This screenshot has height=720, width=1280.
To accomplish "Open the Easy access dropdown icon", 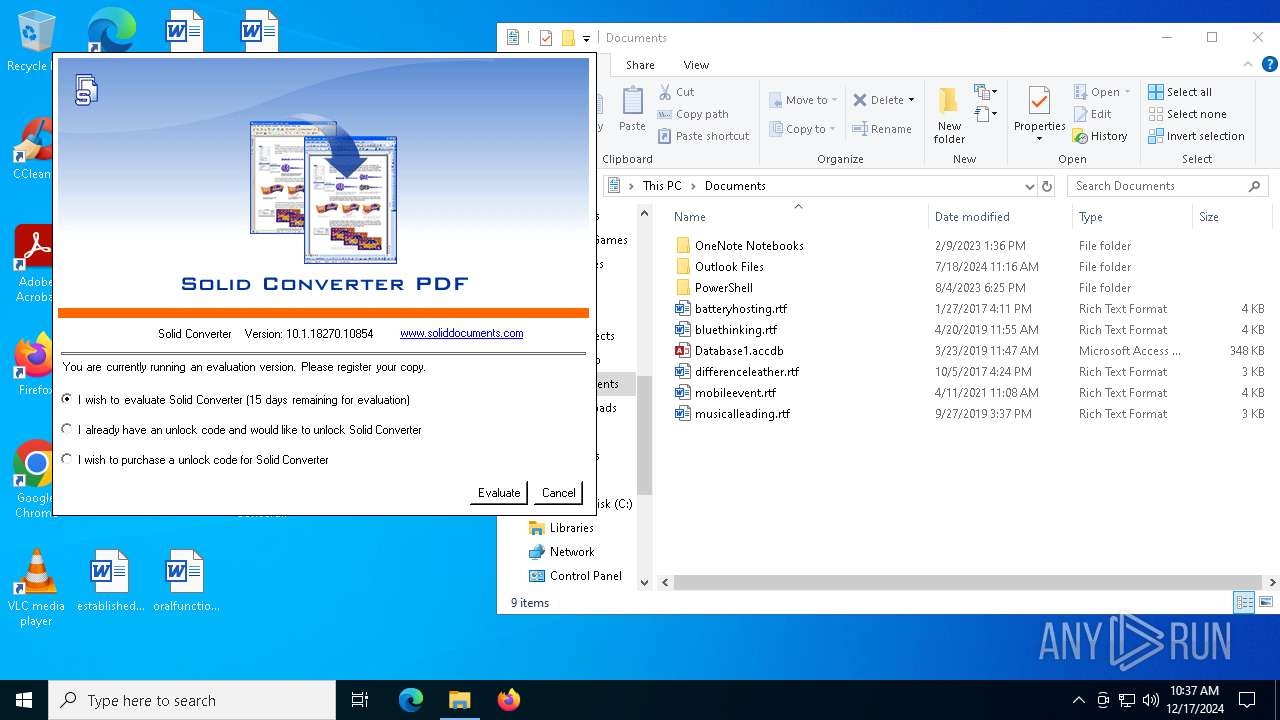I will [986, 114].
